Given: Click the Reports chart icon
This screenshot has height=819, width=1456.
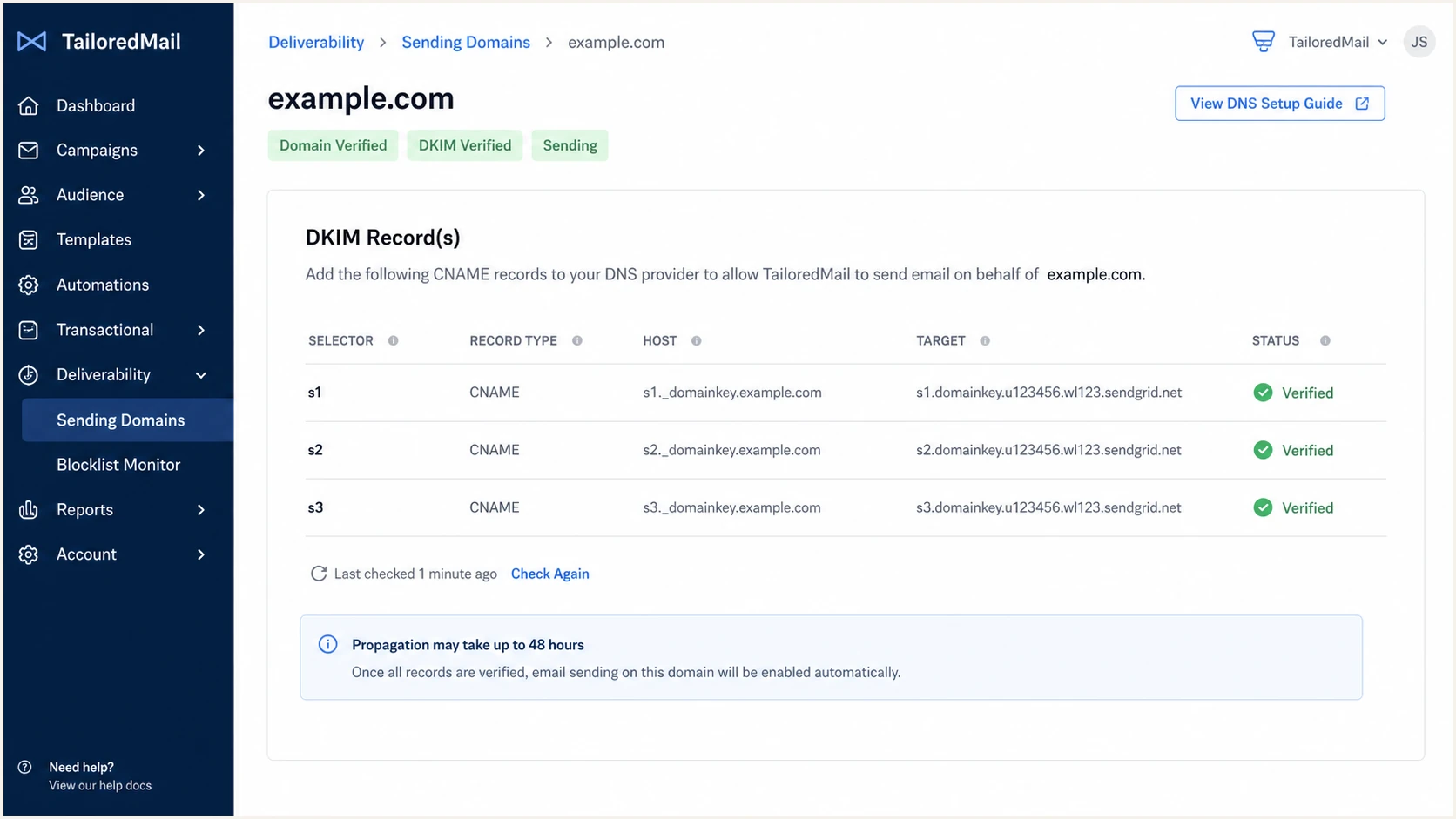Looking at the screenshot, I should point(29,510).
